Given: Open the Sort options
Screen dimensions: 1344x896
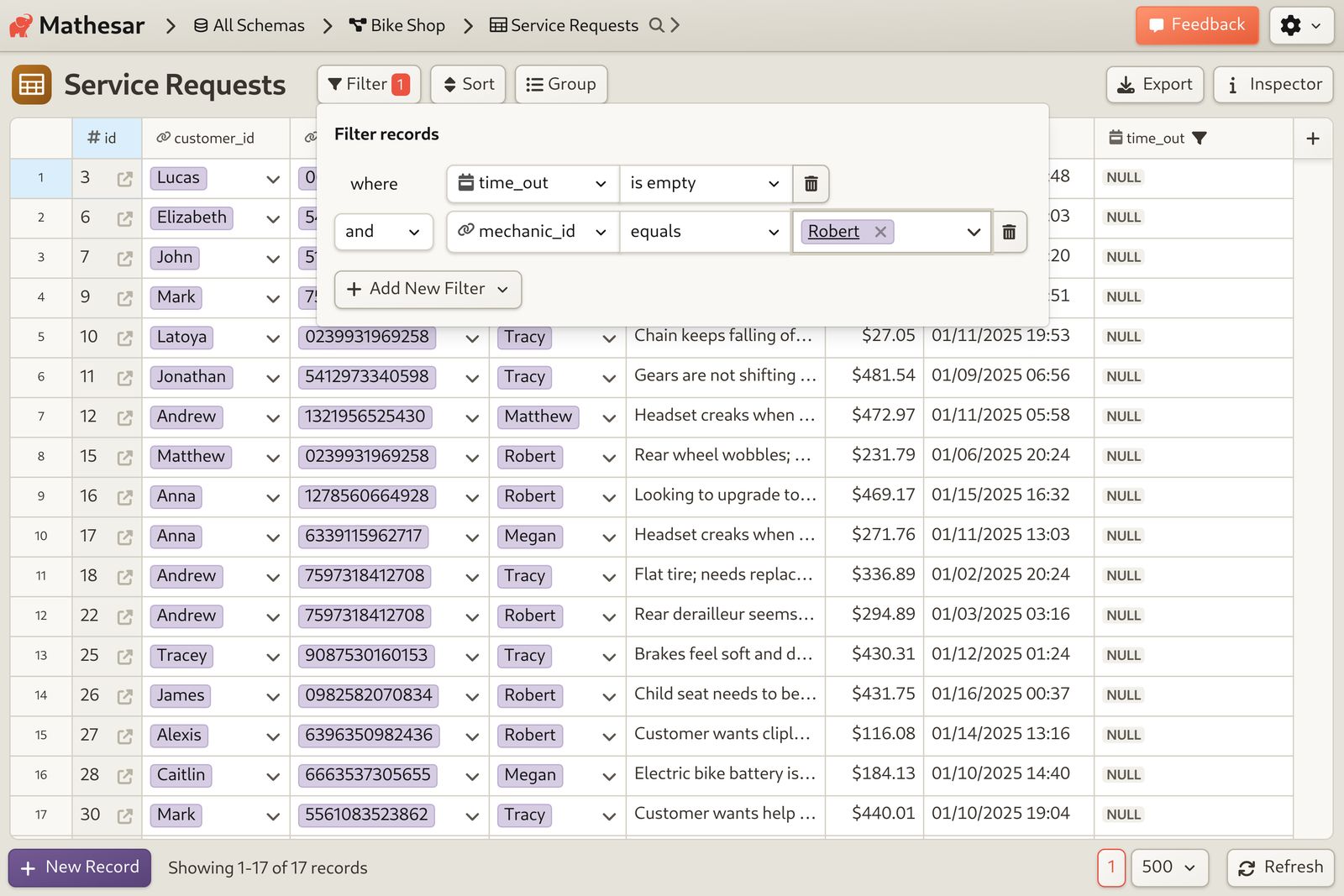Looking at the screenshot, I should (468, 84).
